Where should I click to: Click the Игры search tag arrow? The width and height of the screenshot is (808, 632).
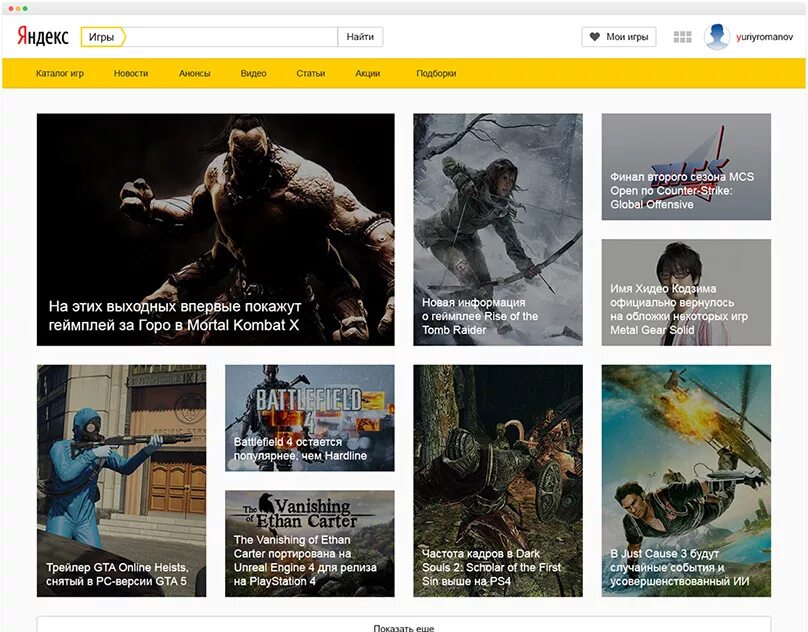click(x=103, y=37)
